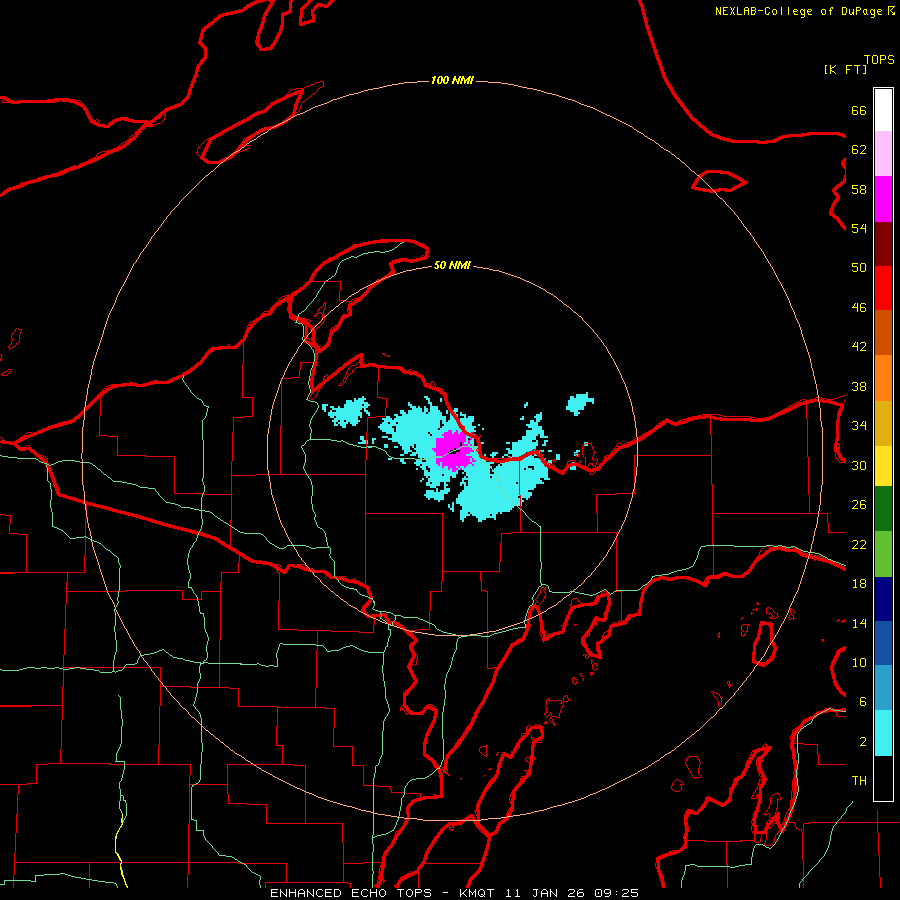Click the small cyan echo northeast of radar
This screenshot has height=900, width=900.
[x=580, y=403]
